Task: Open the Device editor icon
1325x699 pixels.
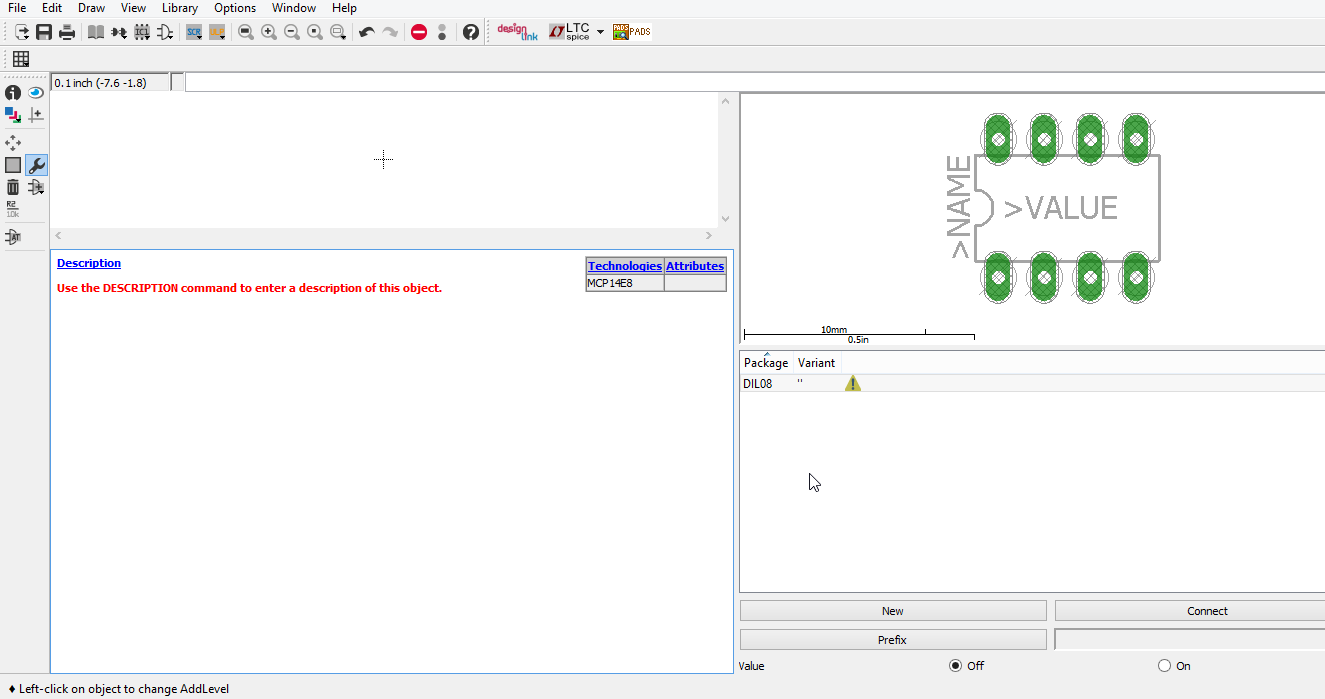Action: pos(119,32)
